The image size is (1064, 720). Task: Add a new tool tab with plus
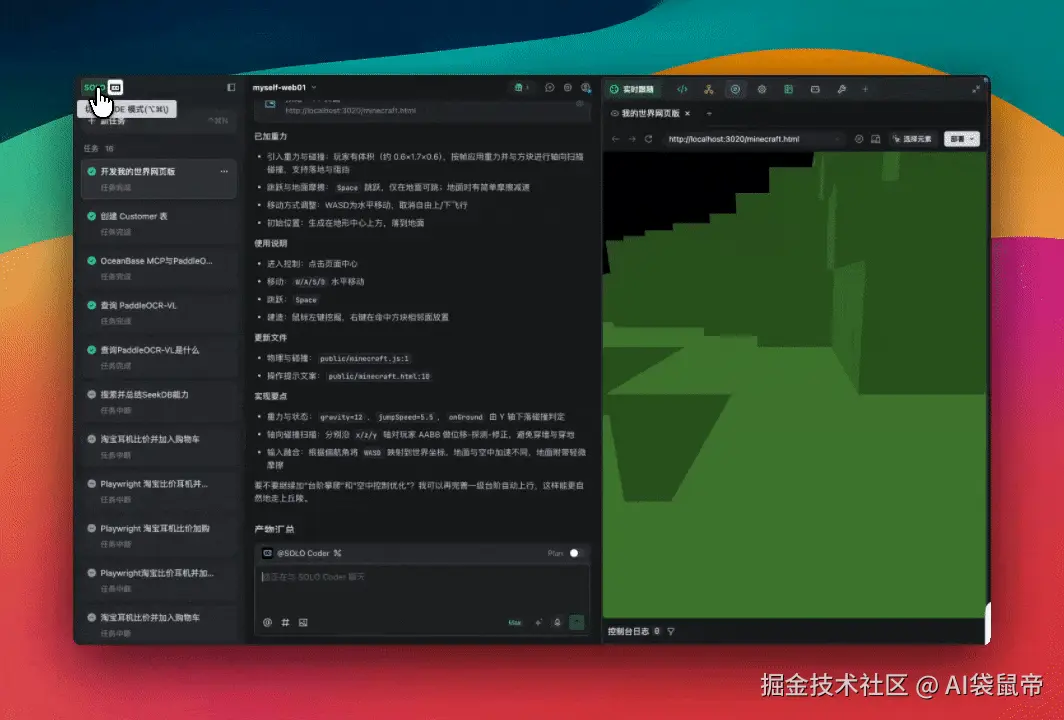click(x=865, y=90)
